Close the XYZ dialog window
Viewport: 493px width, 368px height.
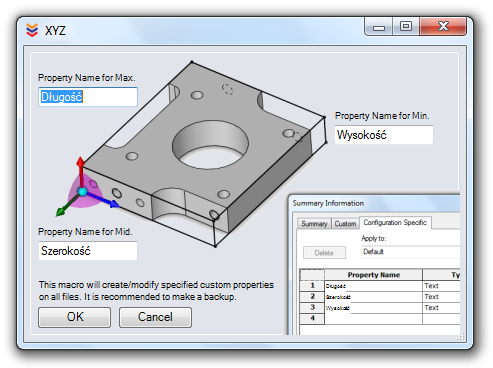pyautogui.click(x=443, y=26)
